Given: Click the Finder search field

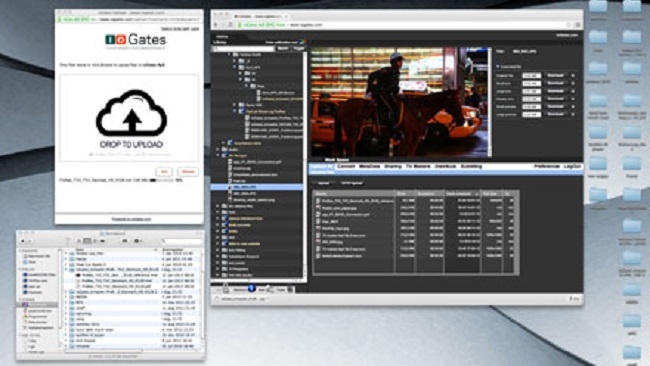Looking at the screenshot, I should click(x=182, y=241).
